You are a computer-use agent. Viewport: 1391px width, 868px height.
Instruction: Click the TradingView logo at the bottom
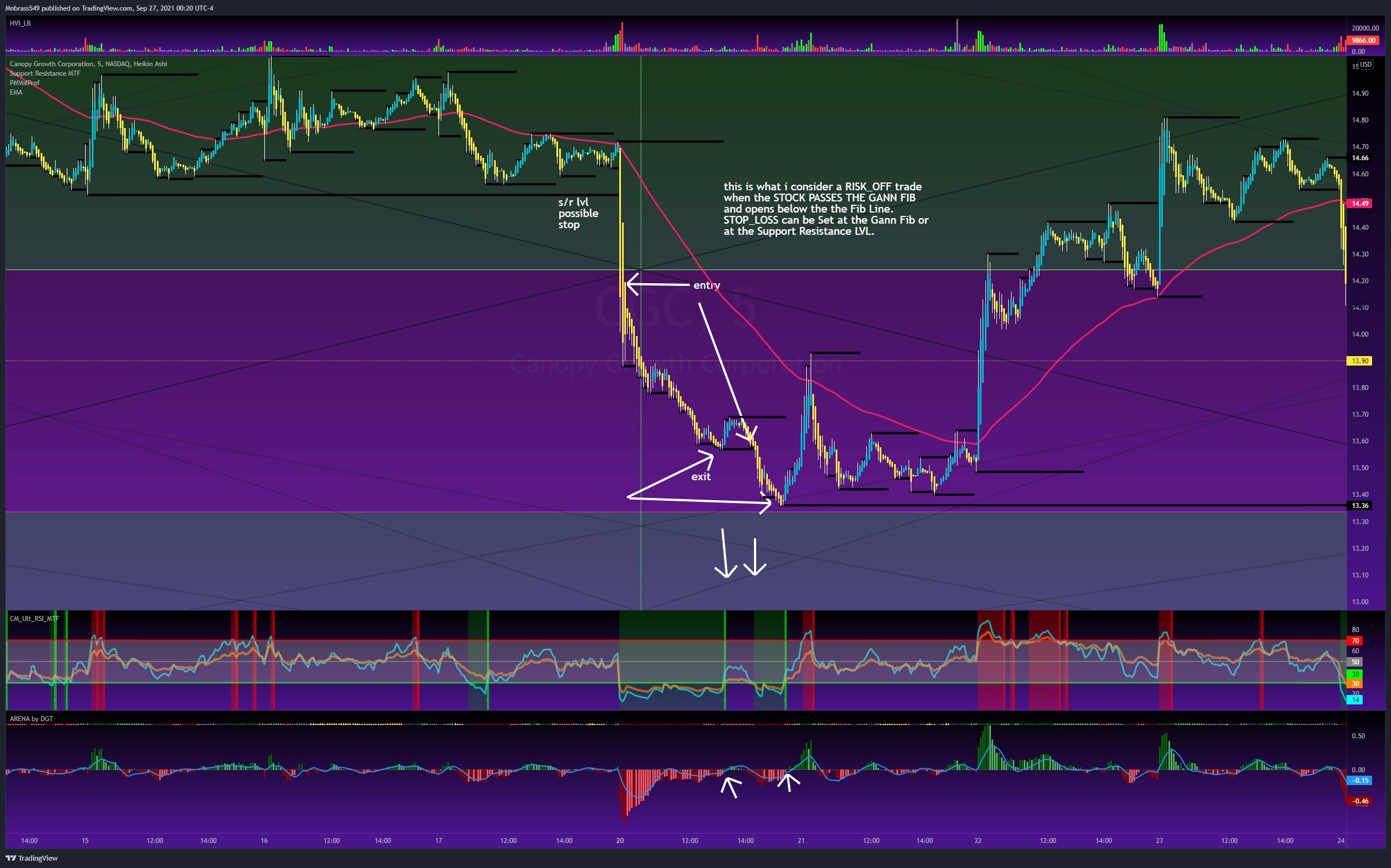pyautogui.click(x=32, y=858)
